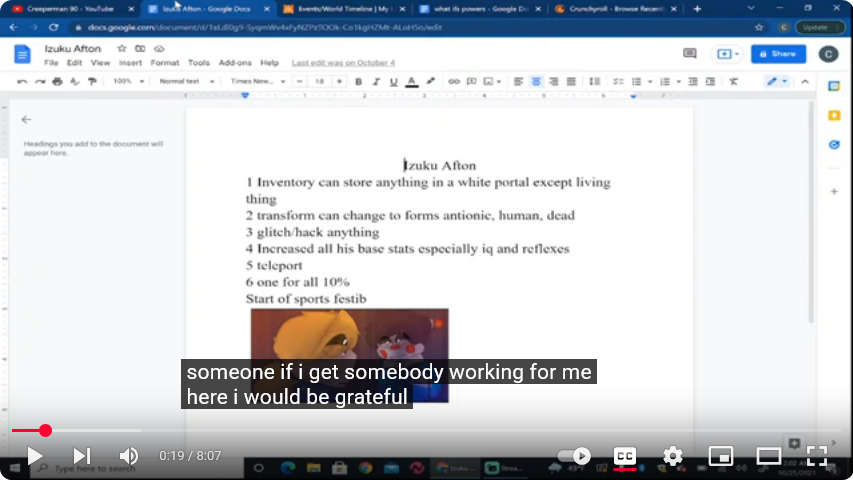Print the document with printer icon
Image resolution: width=853 pixels, height=480 pixels.
(x=57, y=82)
